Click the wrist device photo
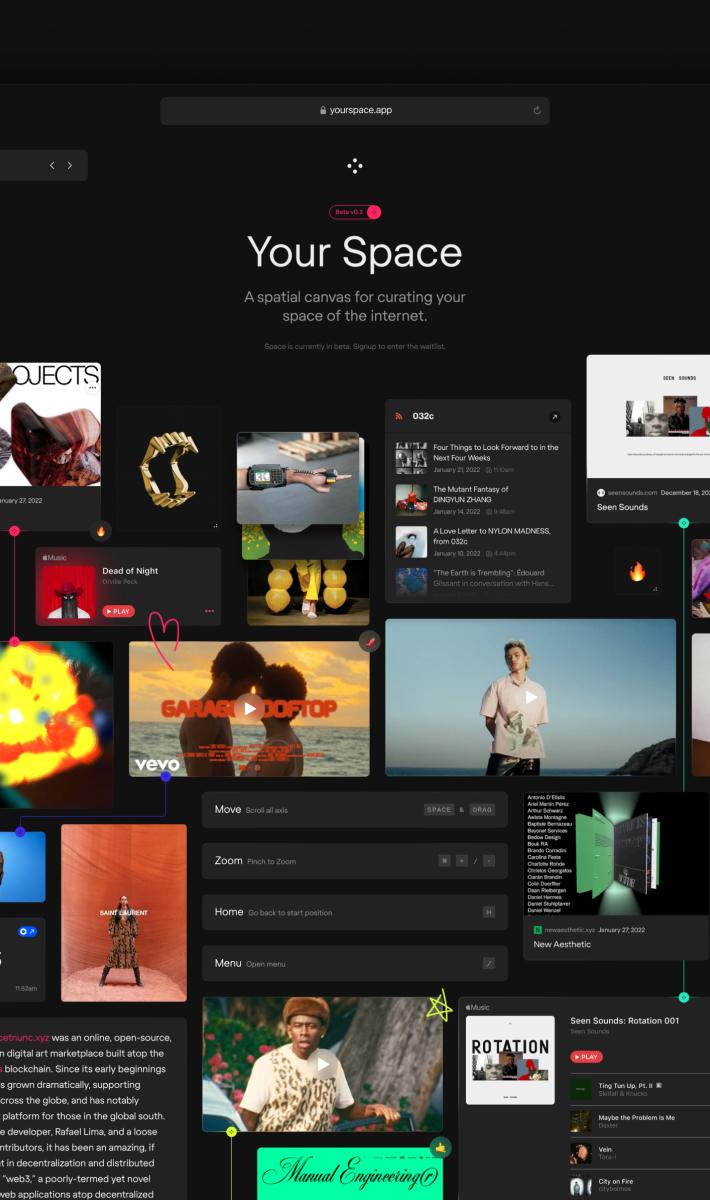 click(298, 478)
